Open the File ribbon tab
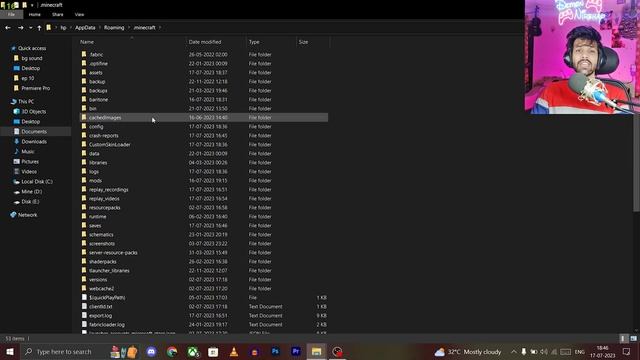This screenshot has width=640, height=360. pyautogui.click(x=11, y=14)
